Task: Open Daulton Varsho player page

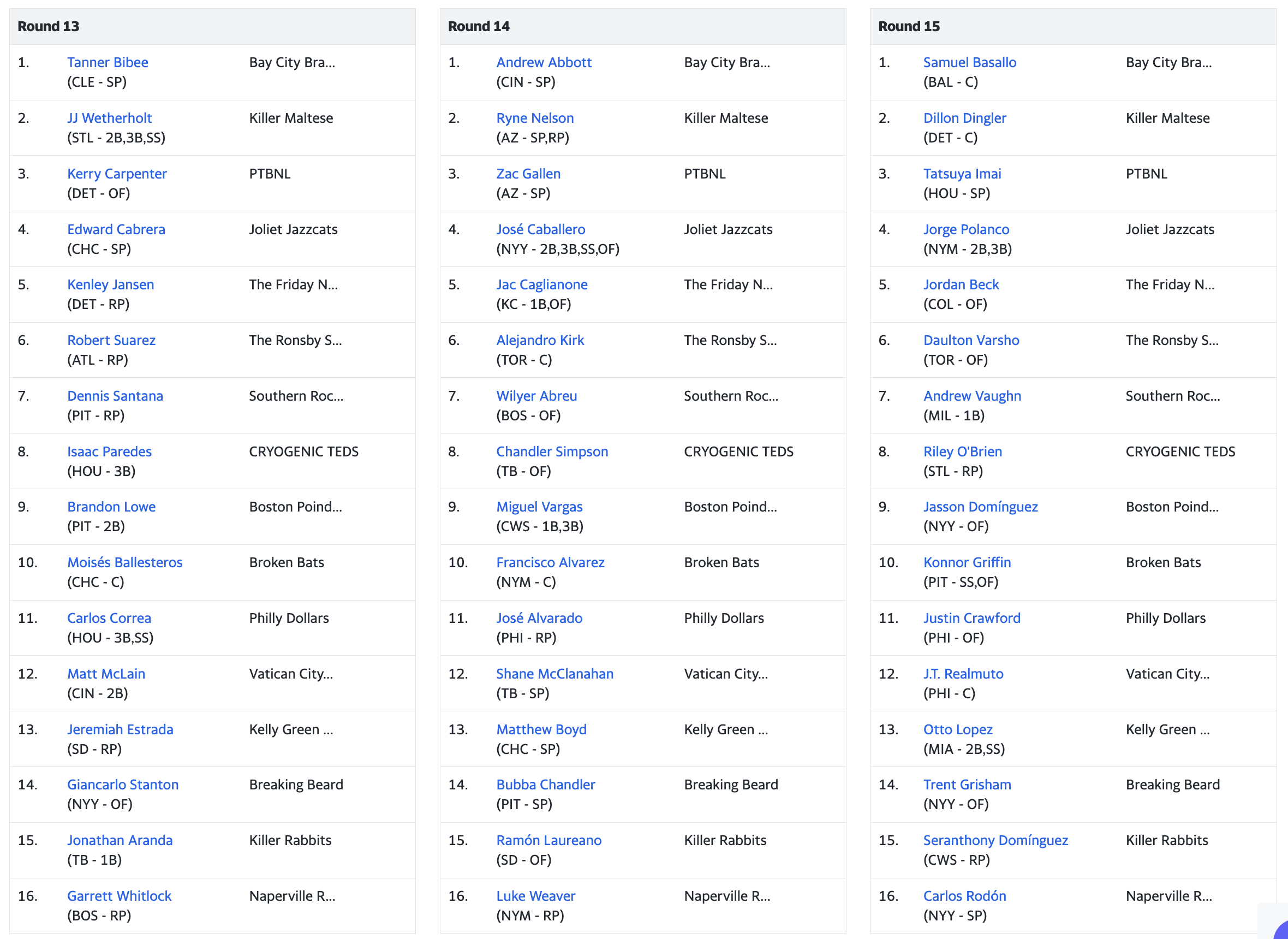Action: (x=971, y=340)
